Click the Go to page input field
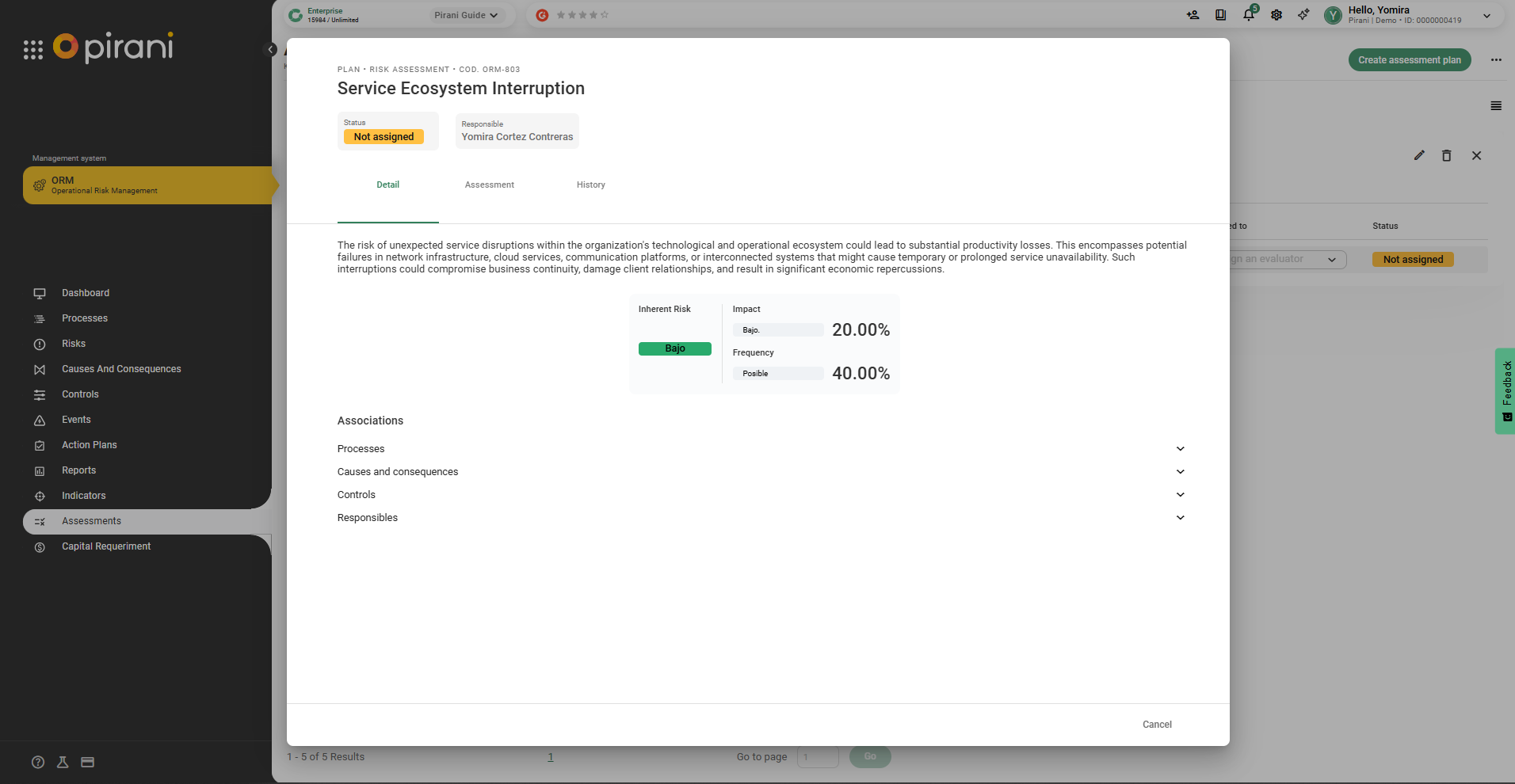 817,757
